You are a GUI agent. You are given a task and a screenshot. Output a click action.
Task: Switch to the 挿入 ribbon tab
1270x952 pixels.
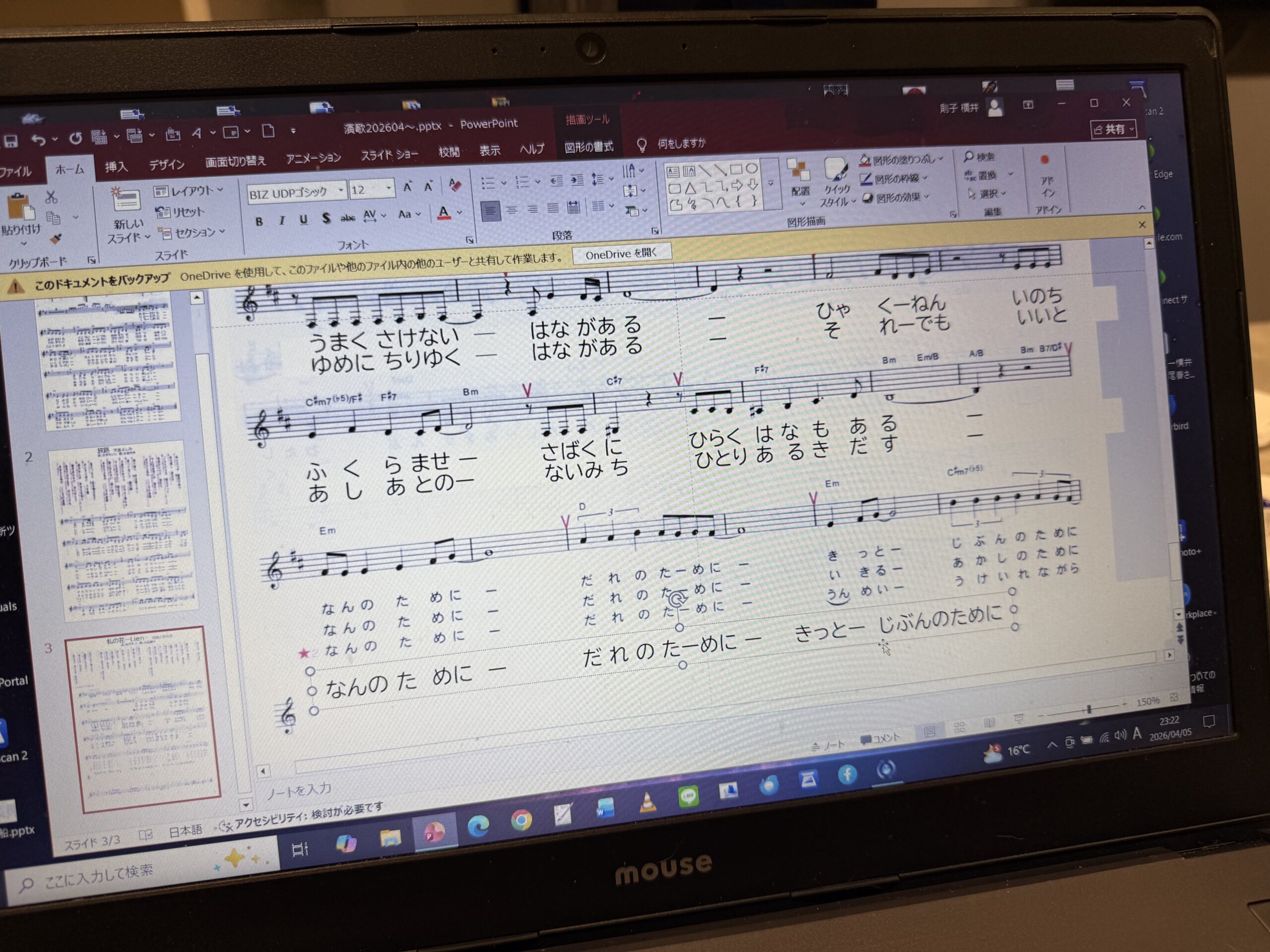(x=116, y=167)
